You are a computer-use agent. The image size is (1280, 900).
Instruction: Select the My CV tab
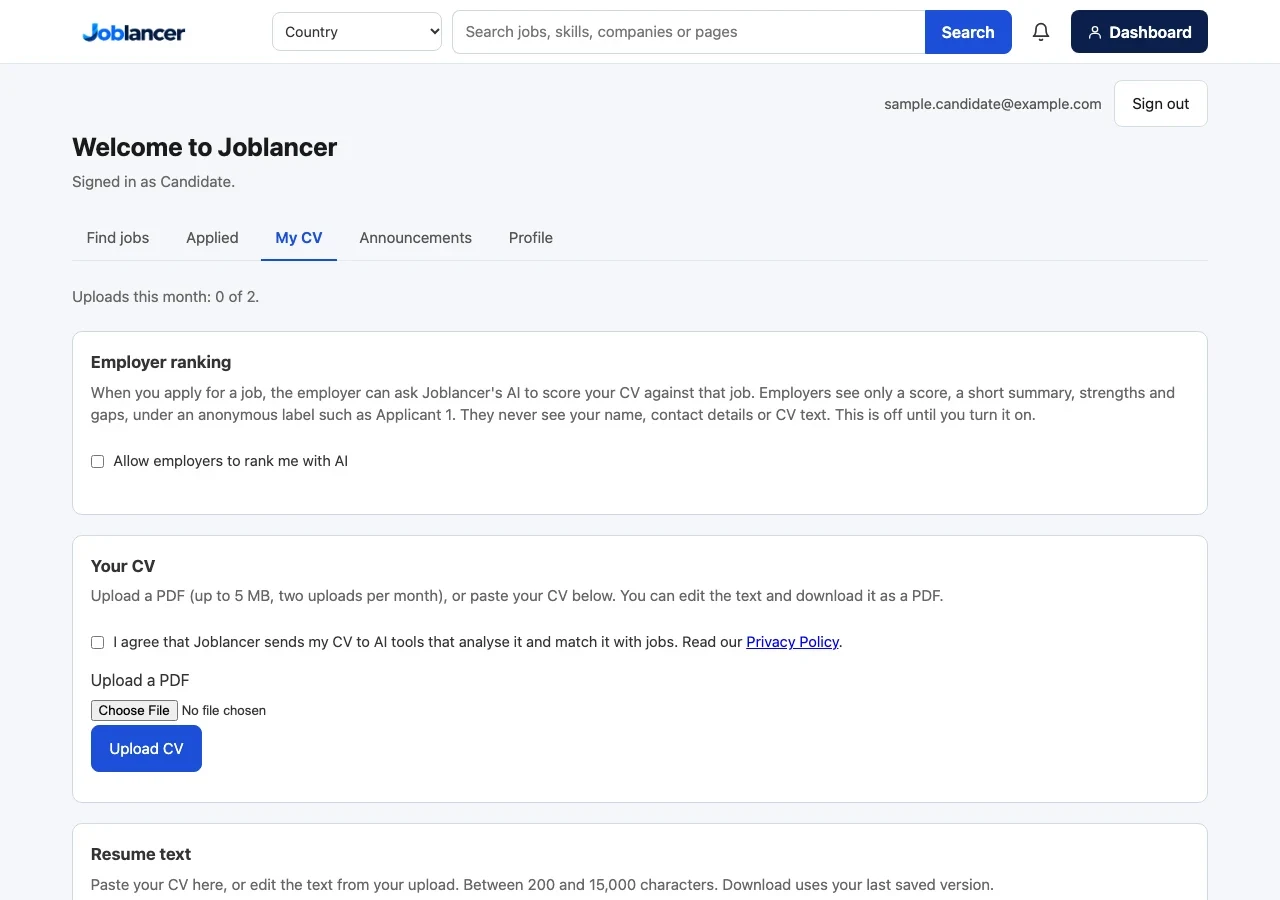click(x=299, y=238)
